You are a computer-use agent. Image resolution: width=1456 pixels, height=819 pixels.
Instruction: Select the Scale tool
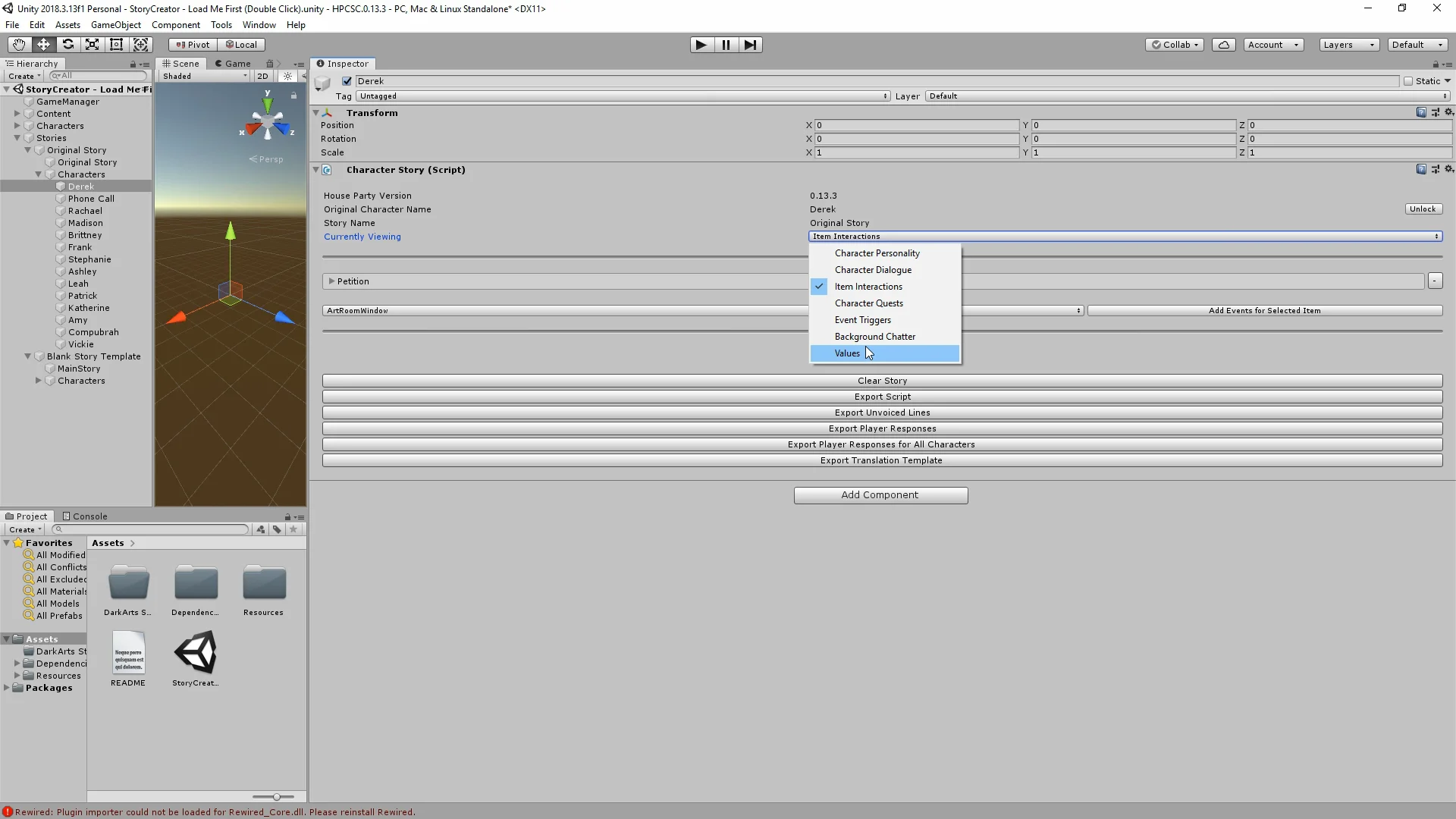tap(92, 44)
